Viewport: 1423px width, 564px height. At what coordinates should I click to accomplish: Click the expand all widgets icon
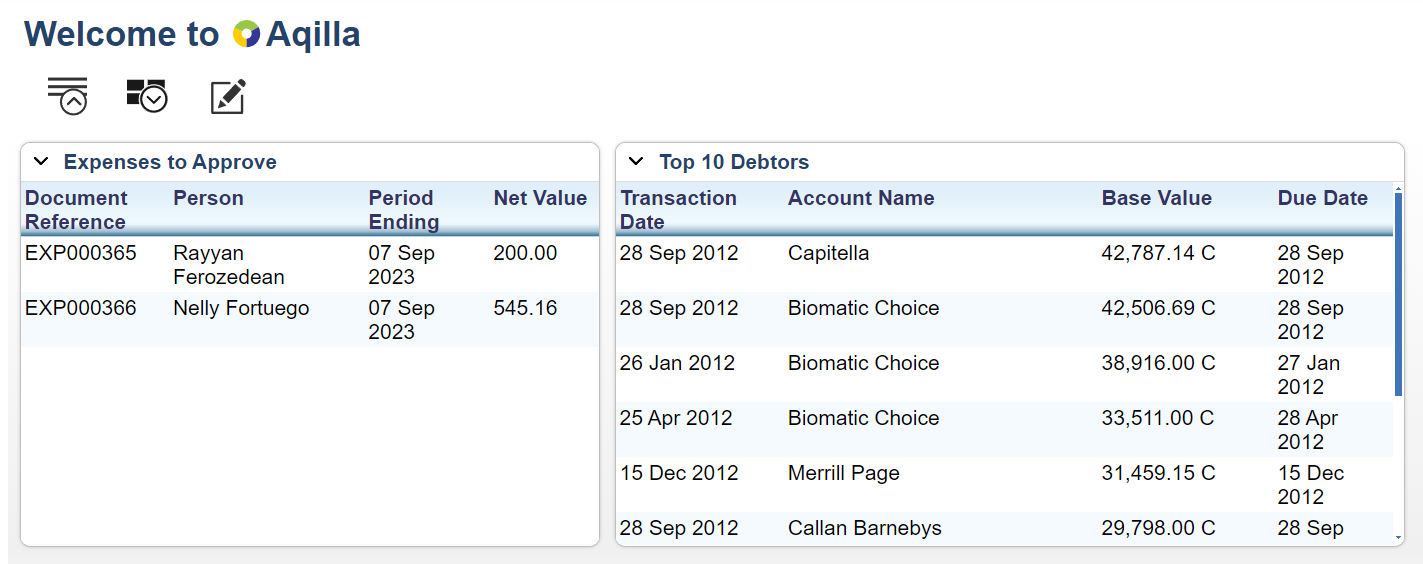pos(147,96)
